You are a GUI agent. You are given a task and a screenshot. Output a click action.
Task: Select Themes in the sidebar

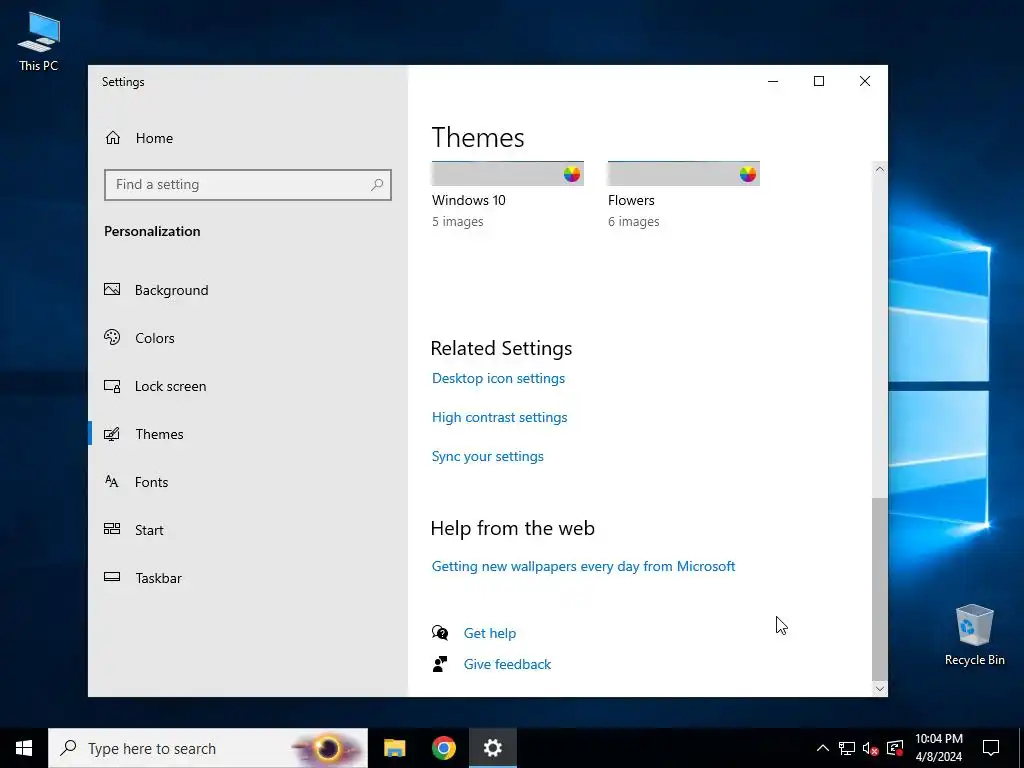point(159,434)
